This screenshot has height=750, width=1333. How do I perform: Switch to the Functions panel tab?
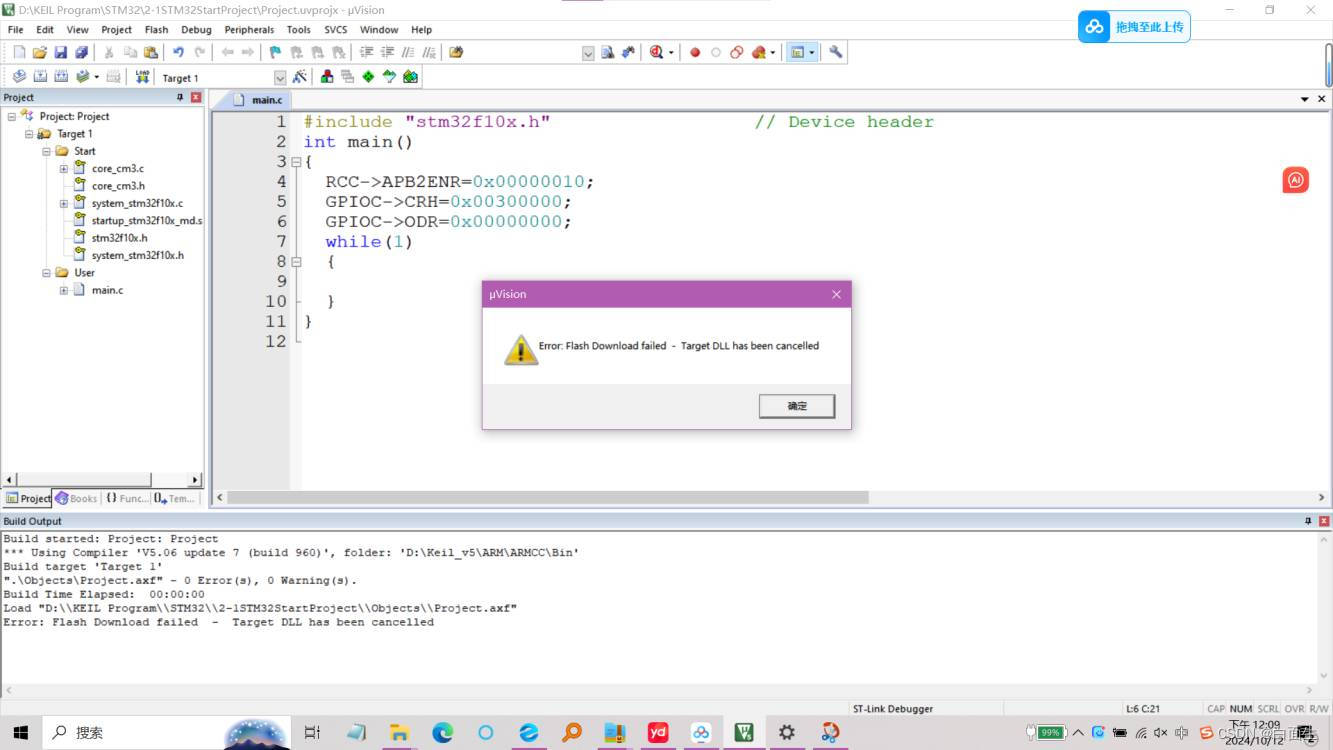click(x=127, y=498)
